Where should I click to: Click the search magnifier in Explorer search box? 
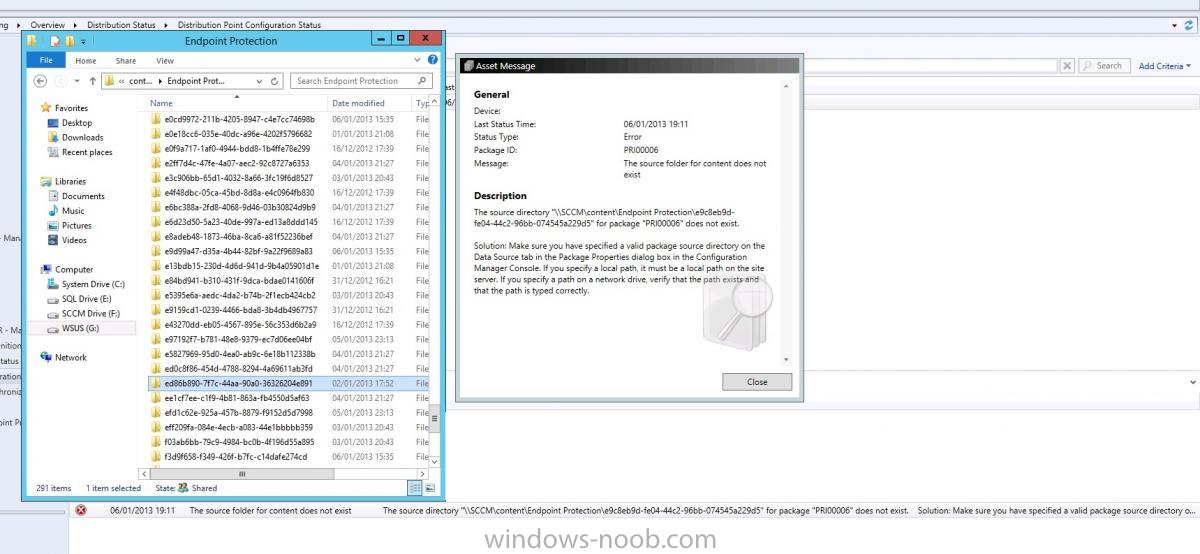420,81
